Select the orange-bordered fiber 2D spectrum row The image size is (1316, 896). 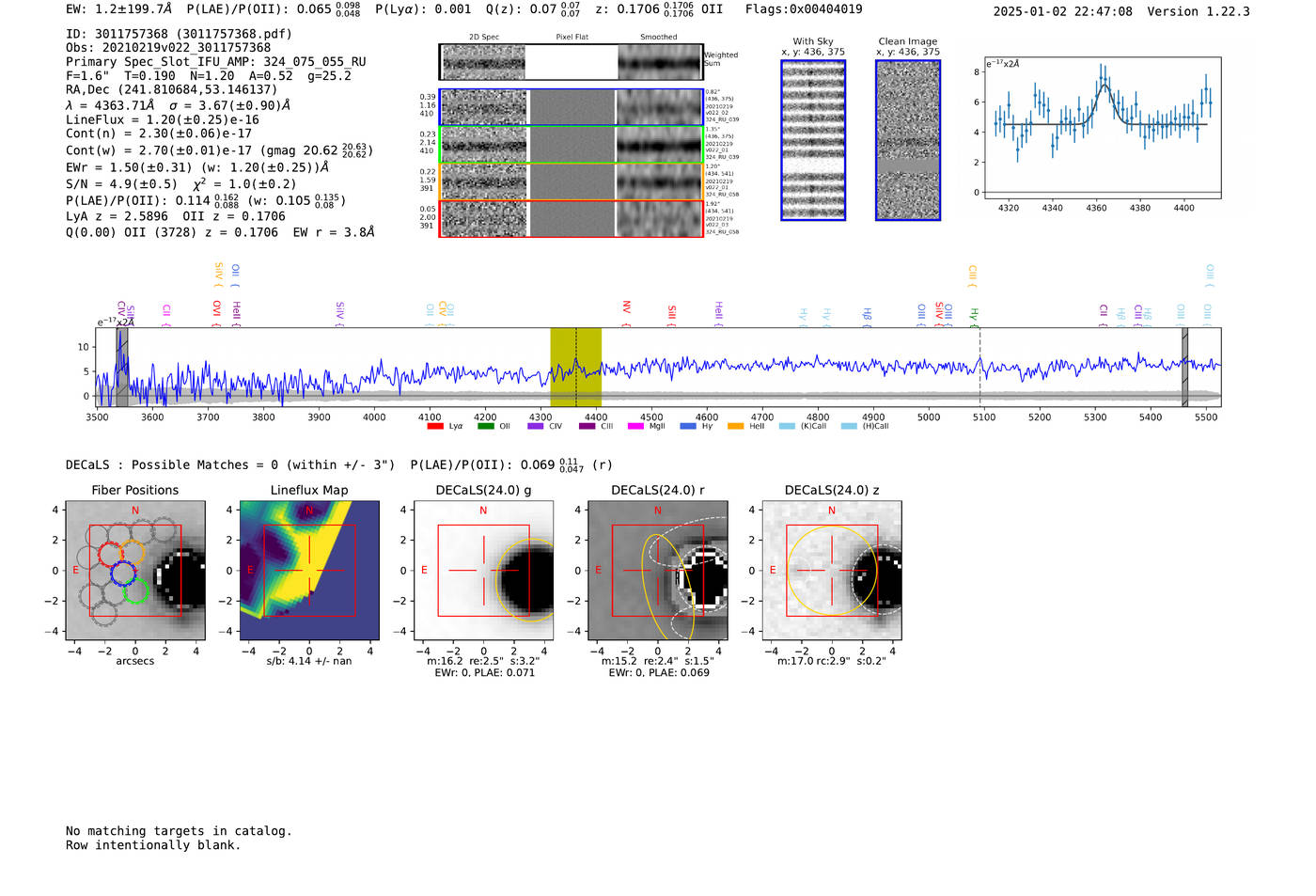[x=572, y=181]
